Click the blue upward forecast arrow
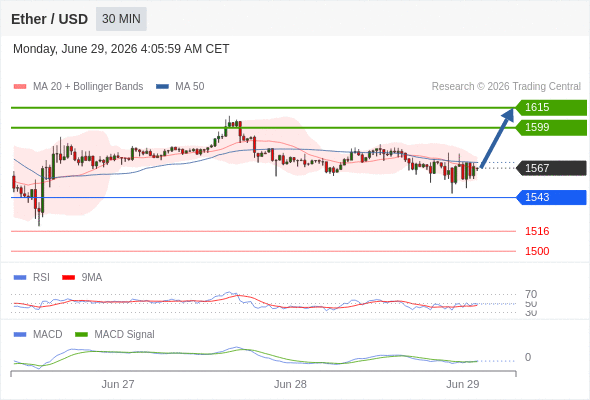Screen dimensions: 590x400 [x=497, y=138]
